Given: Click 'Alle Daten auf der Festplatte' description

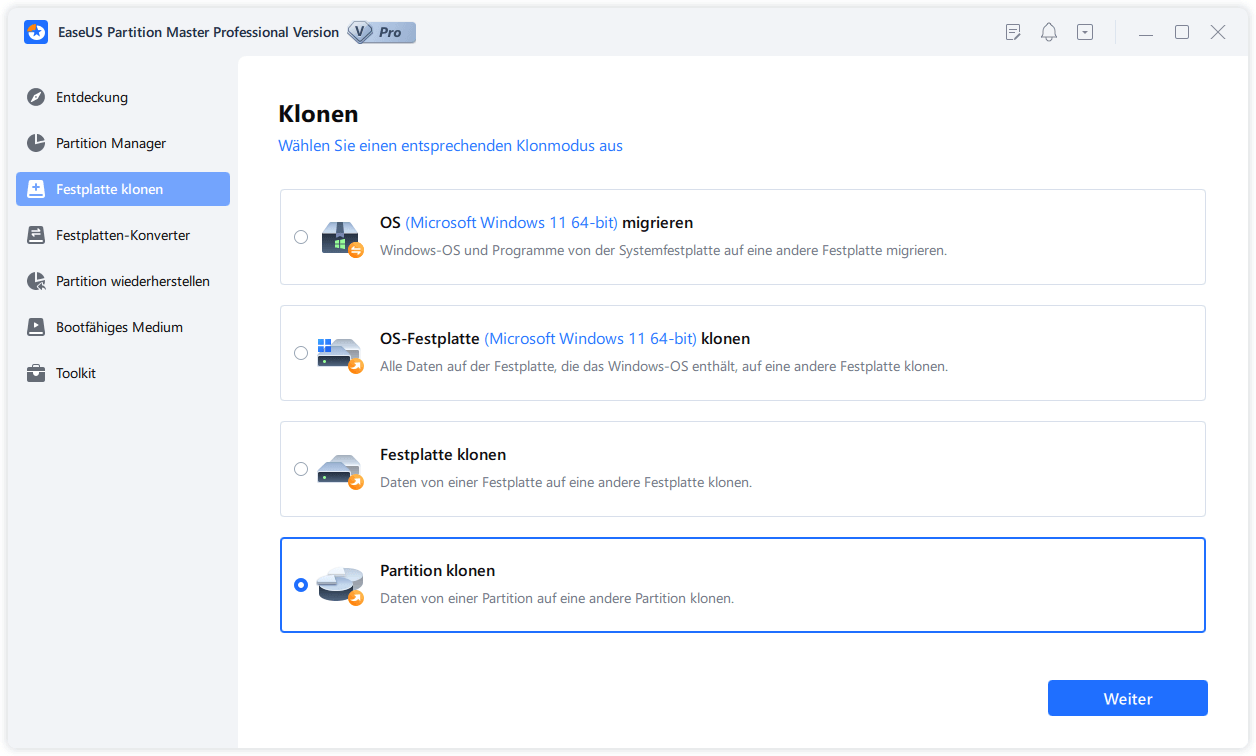Looking at the screenshot, I should pyautogui.click(x=664, y=366).
